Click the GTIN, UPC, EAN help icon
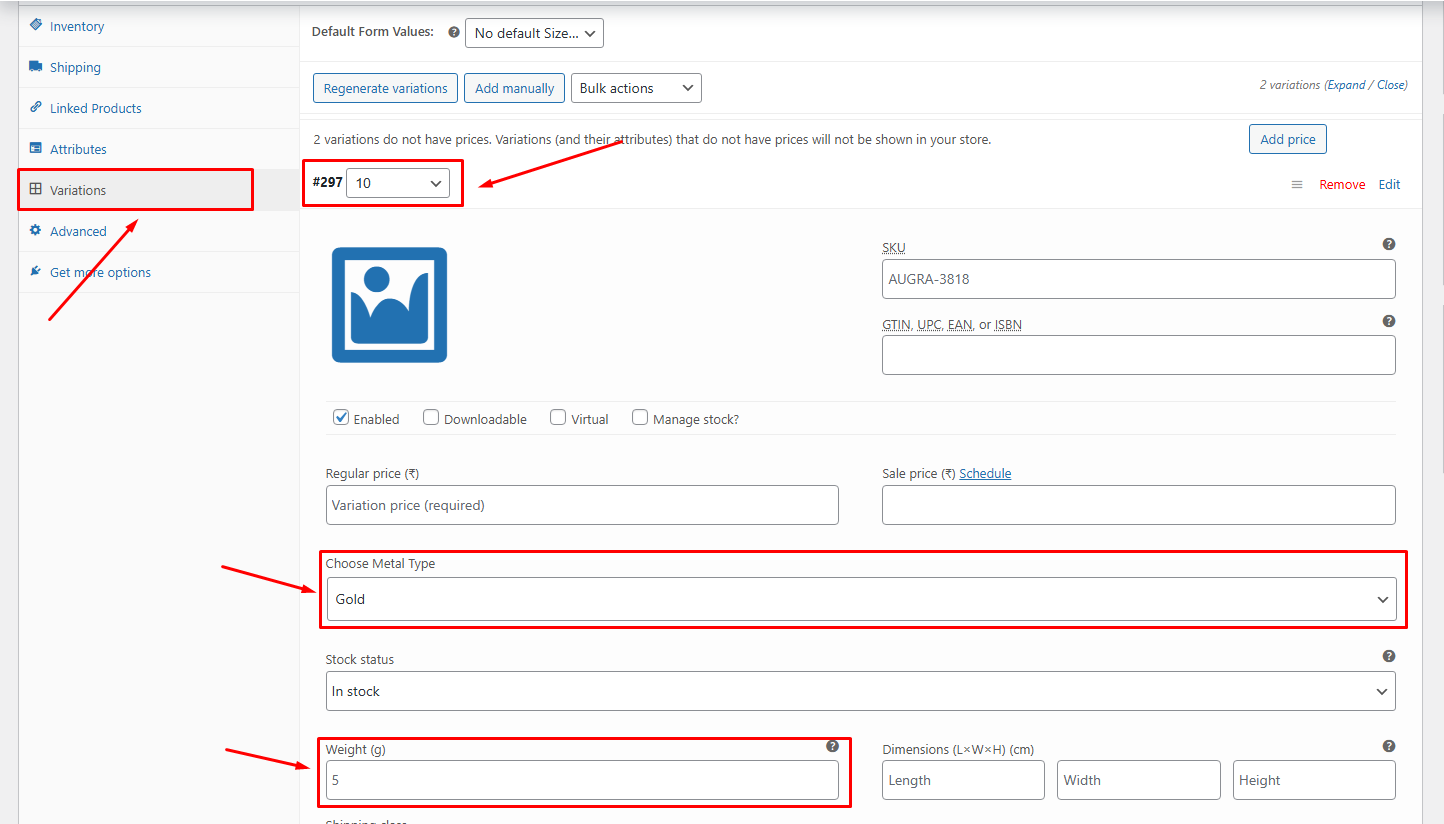Image resolution: width=1444 pixels, height=824 pixels. pos(1389,321)
